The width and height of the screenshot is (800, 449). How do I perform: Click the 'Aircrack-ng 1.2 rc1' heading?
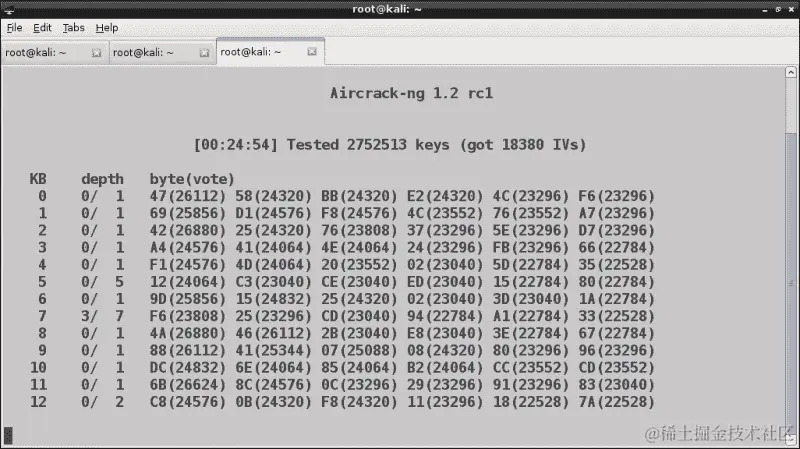pos(411,93)
